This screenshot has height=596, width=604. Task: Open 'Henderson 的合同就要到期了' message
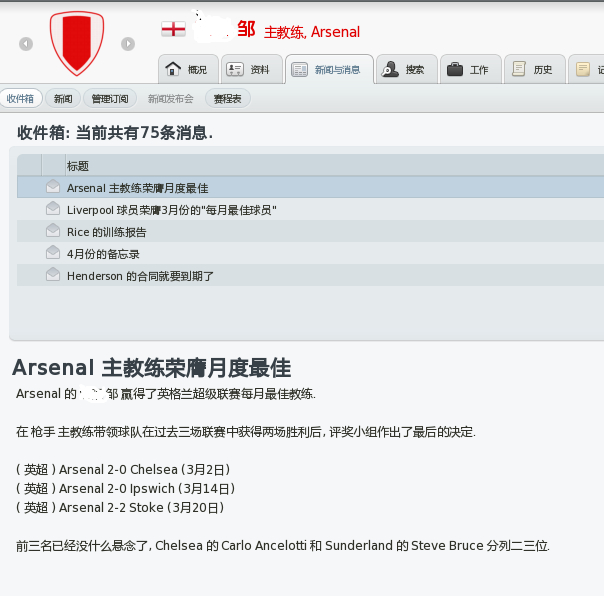(x=310, y=275)
